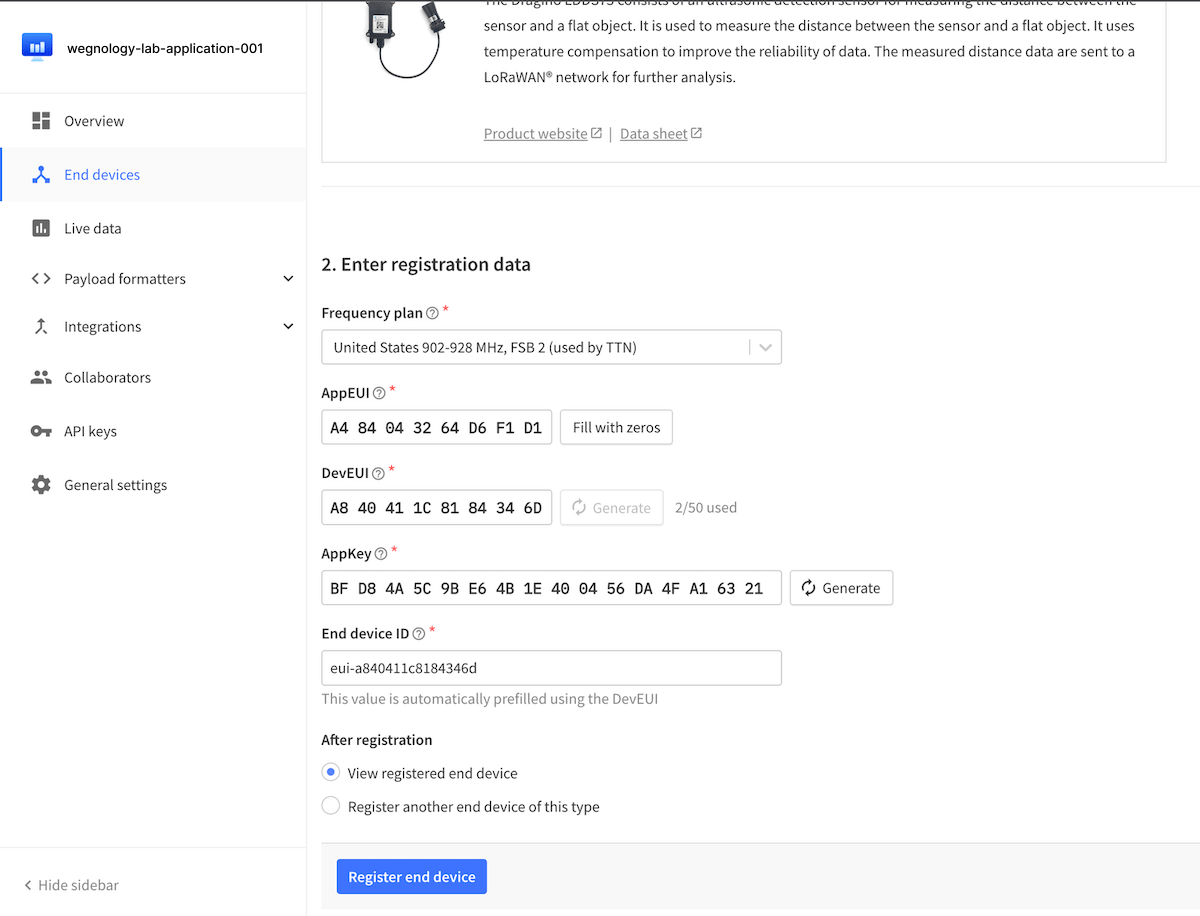
Task: Click the AppKey help question icon
Action: point(381,554)
